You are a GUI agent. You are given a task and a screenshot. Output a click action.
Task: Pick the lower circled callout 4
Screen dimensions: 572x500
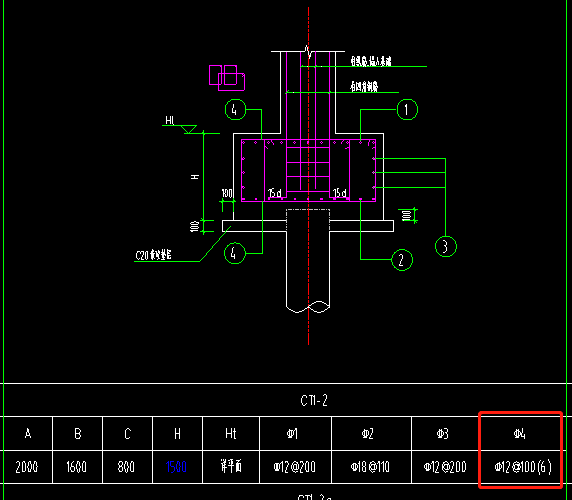(x=235, y=253)
